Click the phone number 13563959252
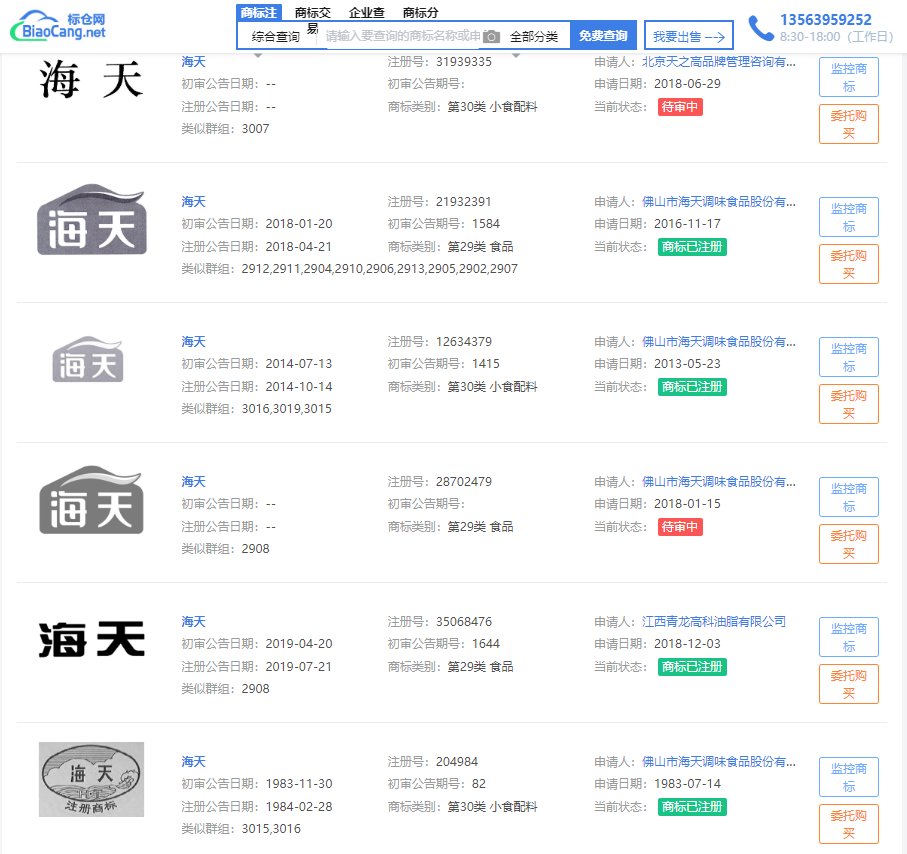This screenshot has width=907, height=854. pyautogui.click(x=825, y=20)
